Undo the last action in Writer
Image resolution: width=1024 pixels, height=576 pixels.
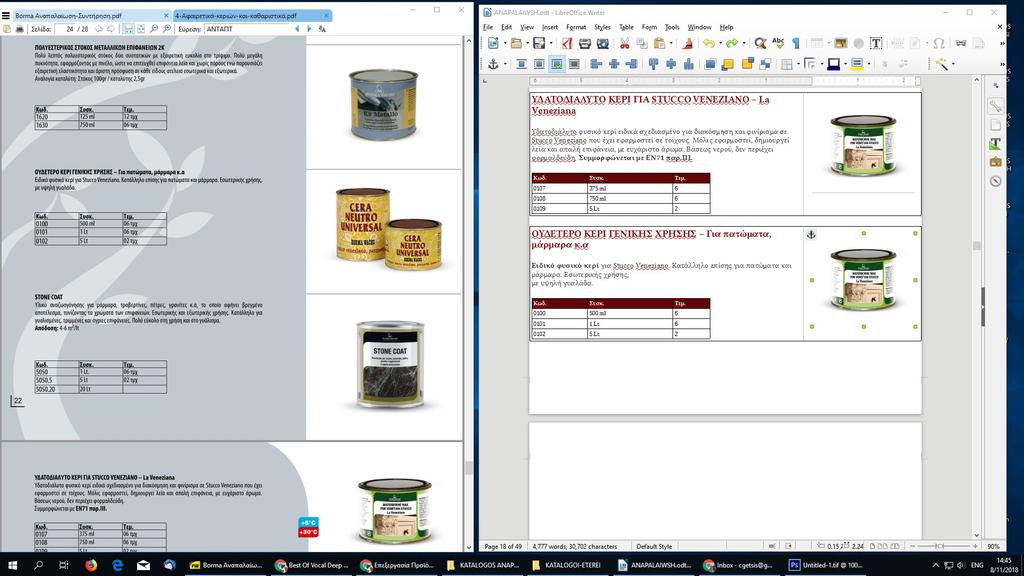pyautogui.click(x=709, y=43)
